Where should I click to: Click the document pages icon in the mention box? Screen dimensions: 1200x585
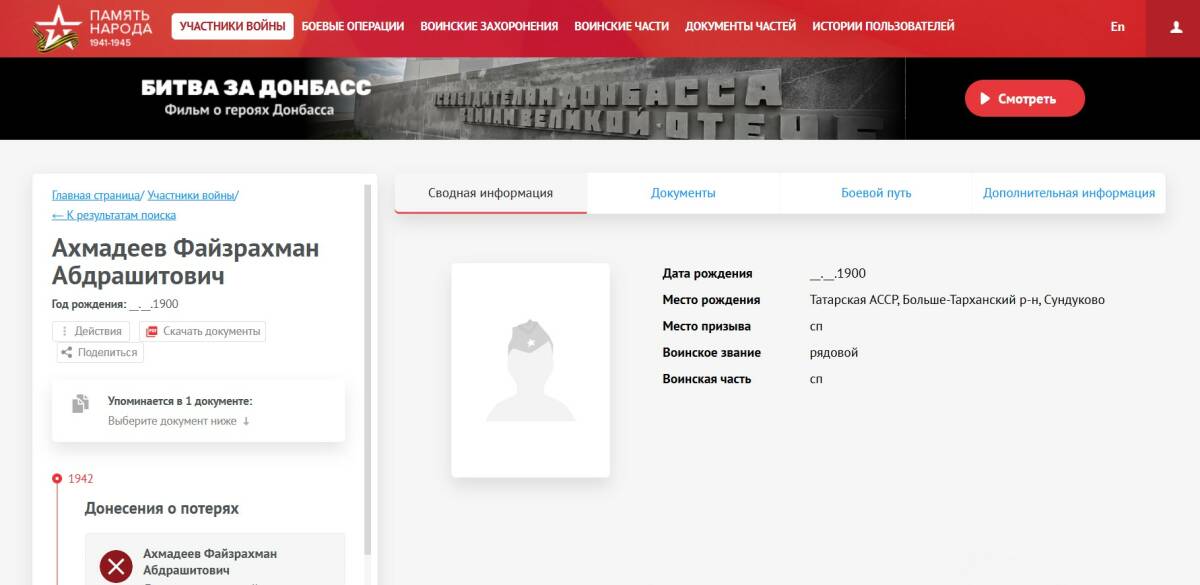80,404
